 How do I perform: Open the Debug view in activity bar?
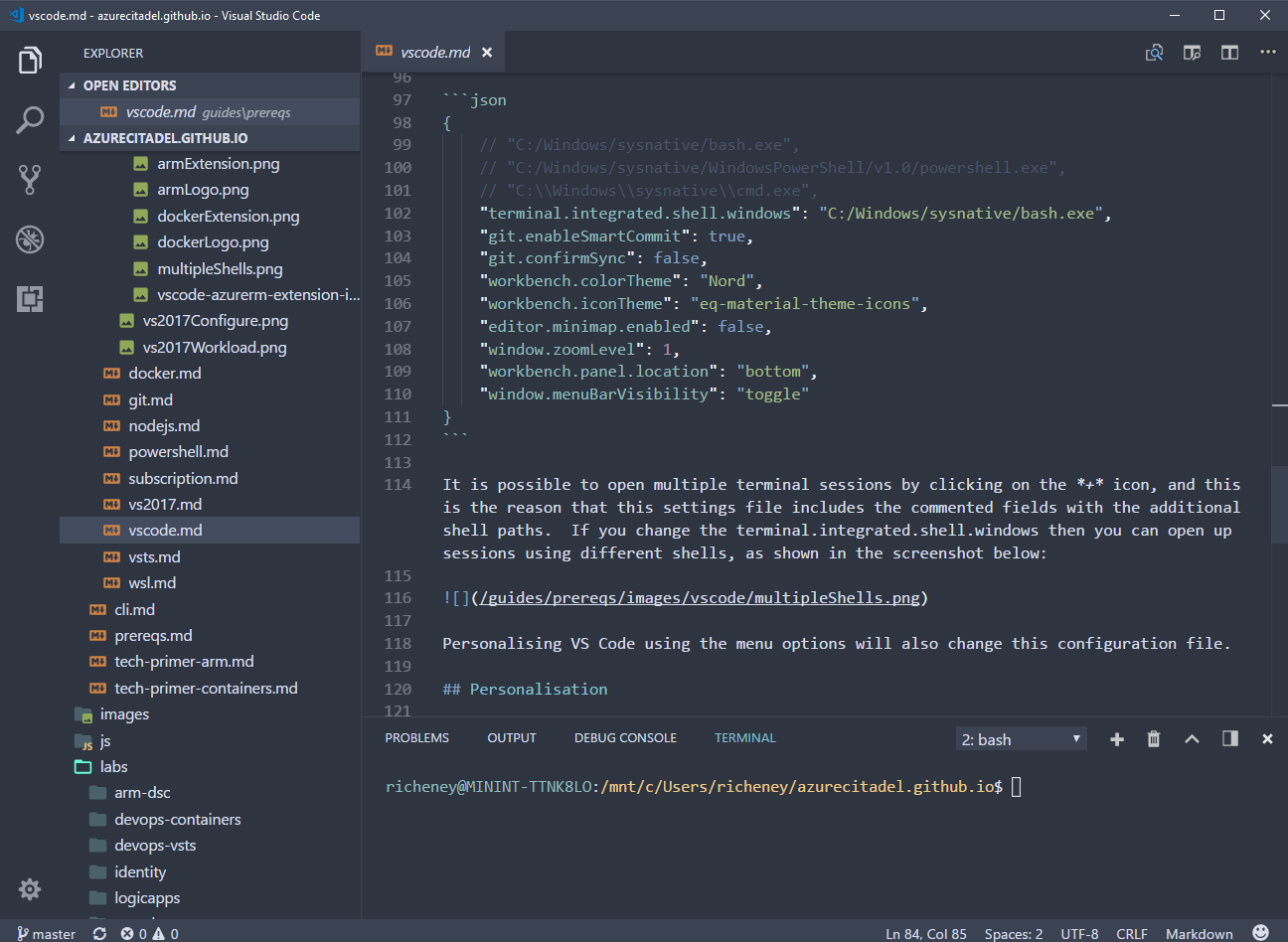pyautogui.click(x=30, y=239)
